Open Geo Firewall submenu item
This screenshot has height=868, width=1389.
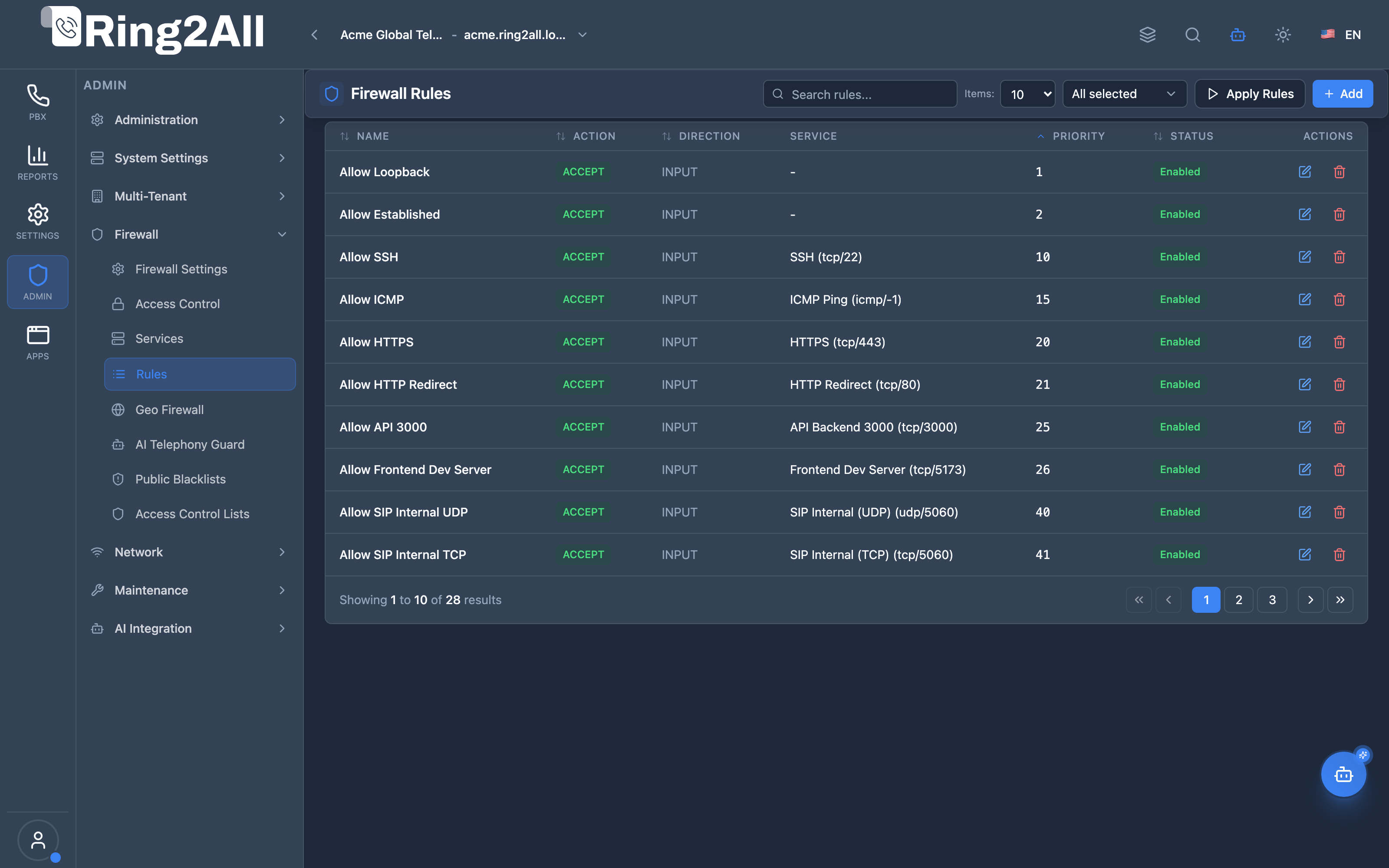200,409
